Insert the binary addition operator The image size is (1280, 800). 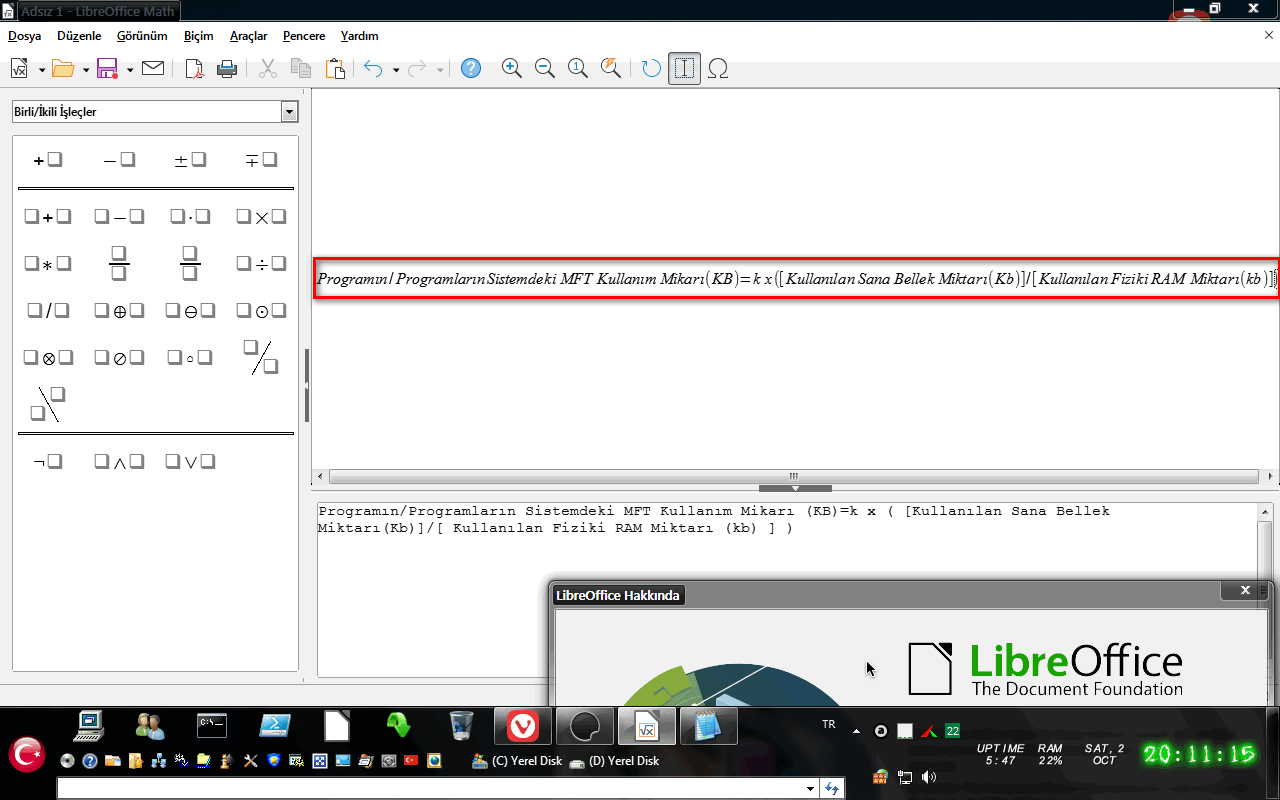48,216
